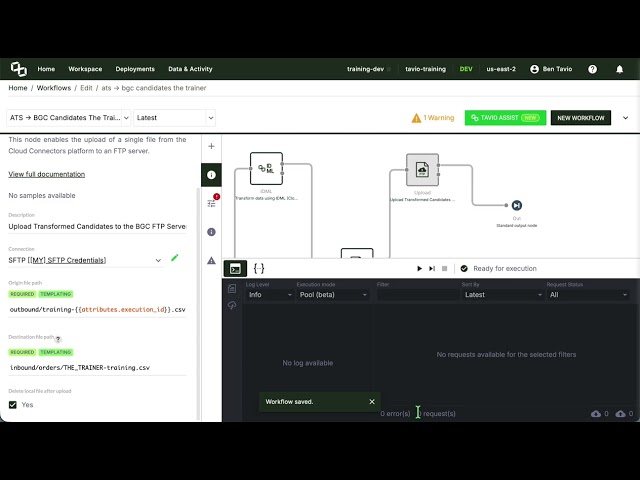Select the tavio-training tenant label

[425, 69]
